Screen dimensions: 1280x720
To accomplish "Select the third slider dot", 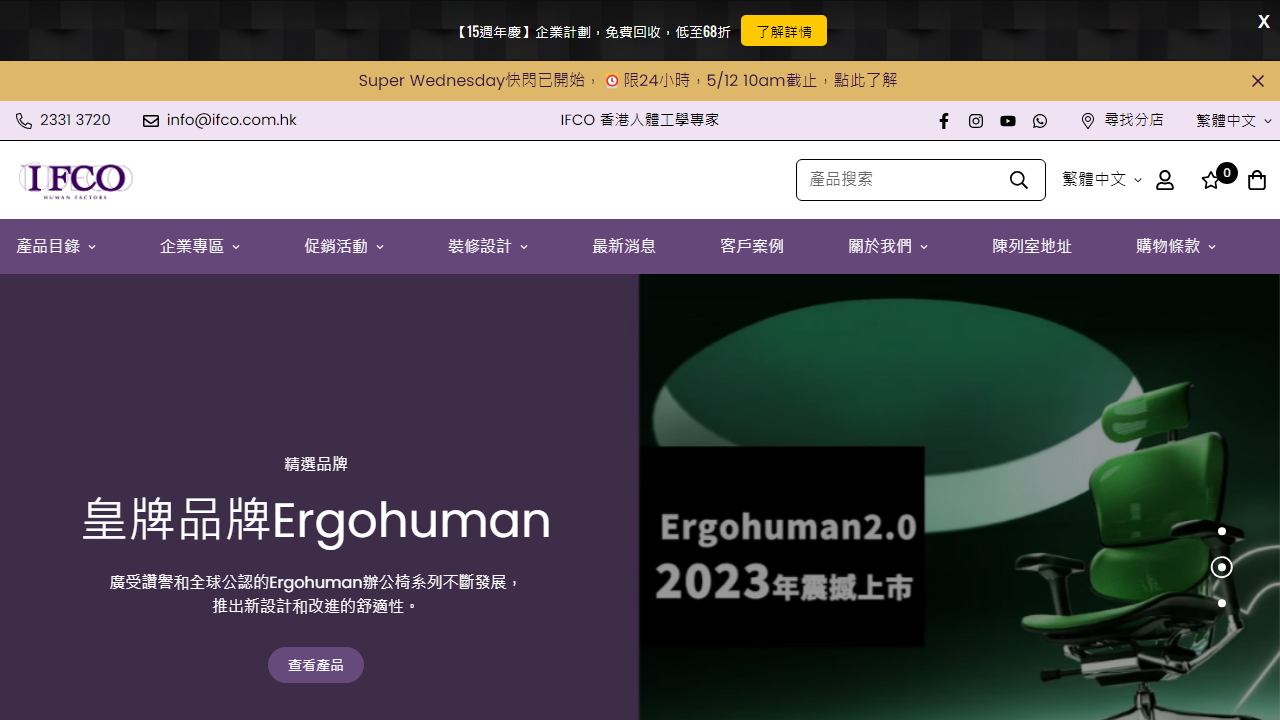I will pos(1222,603).
